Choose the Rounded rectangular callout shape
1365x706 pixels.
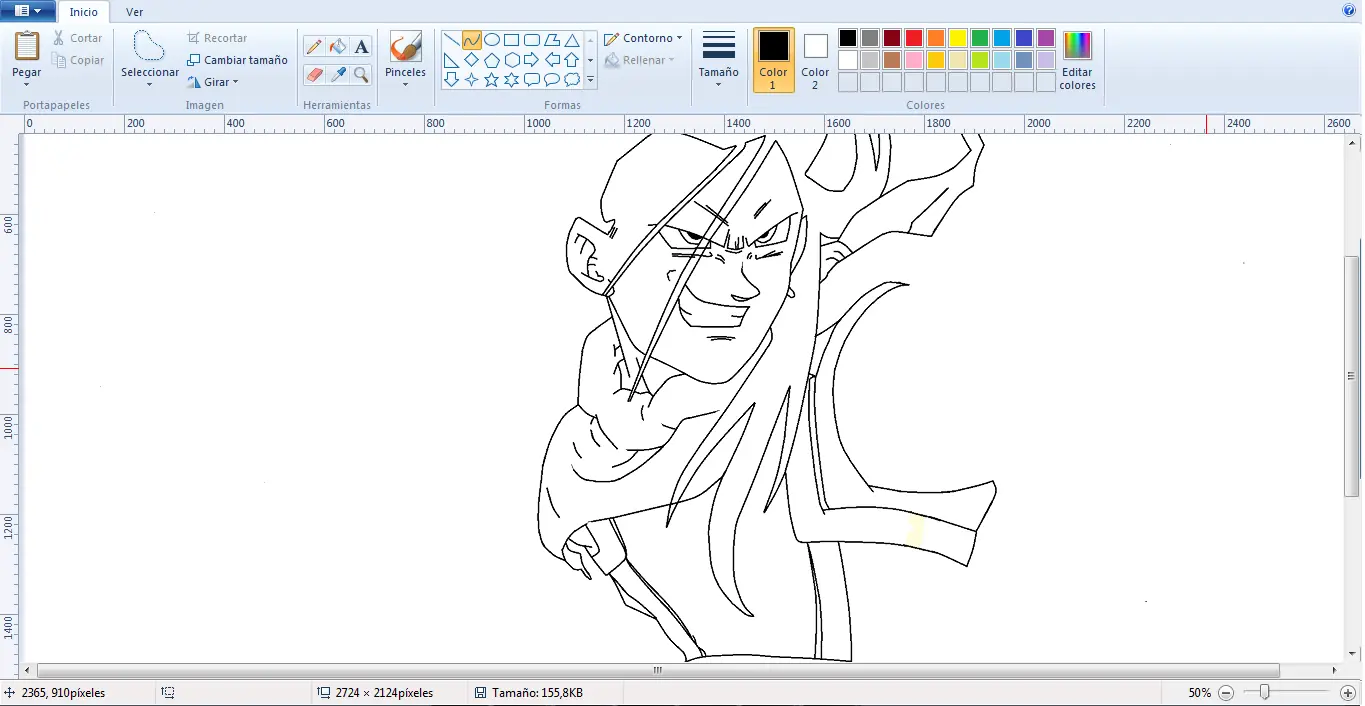pyautogui.click(x=532, y=79)
